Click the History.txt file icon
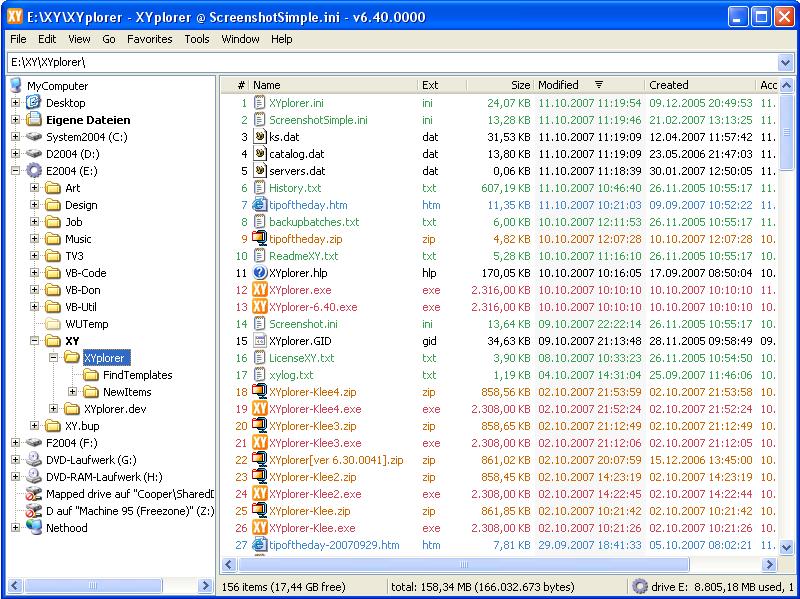The width and height of the screenshot is (800, 599). pyautogui.click(x=260, y=188)
